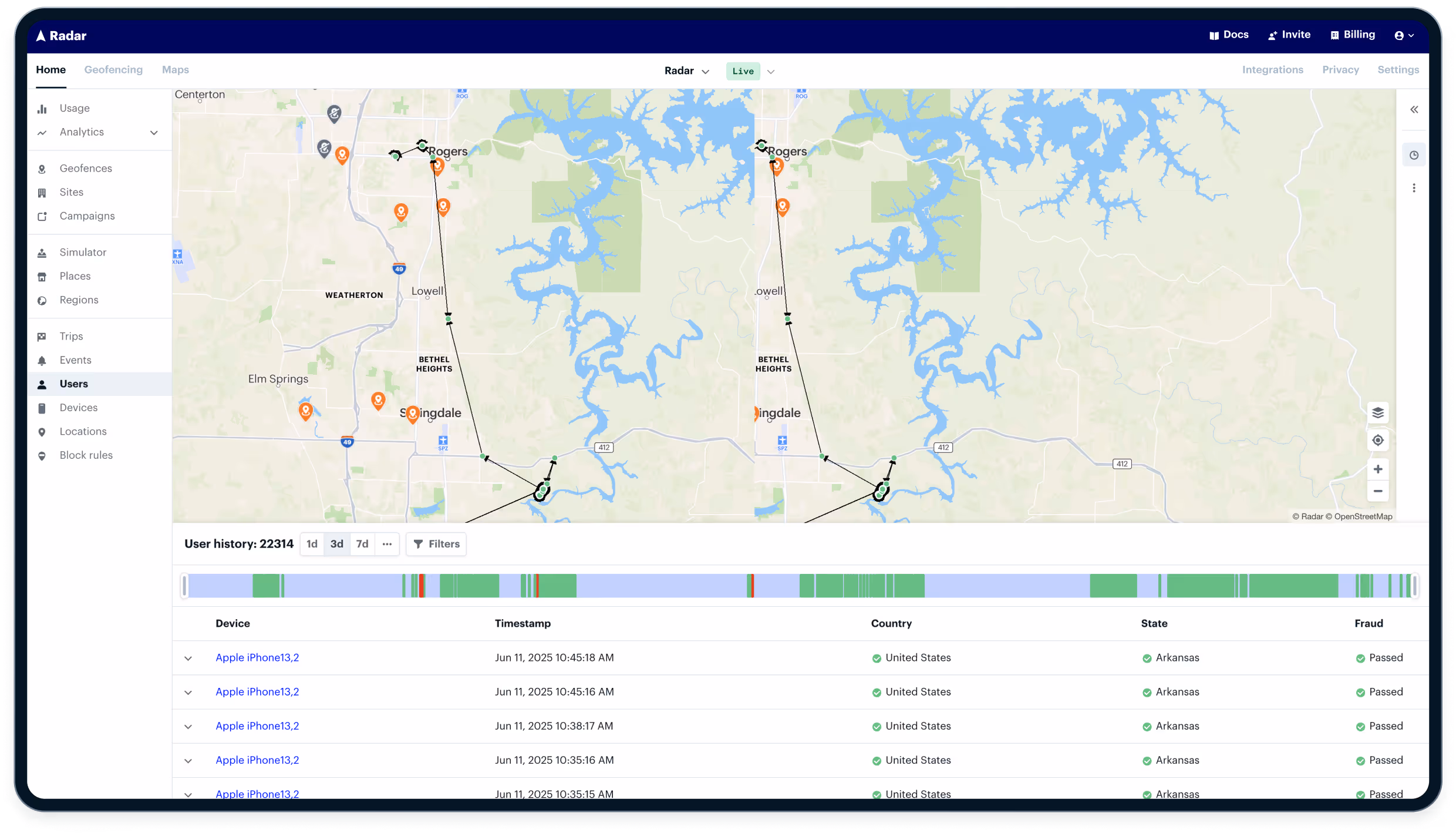Zoom out on the map
1456x833 pixels.
(1377, 491)
